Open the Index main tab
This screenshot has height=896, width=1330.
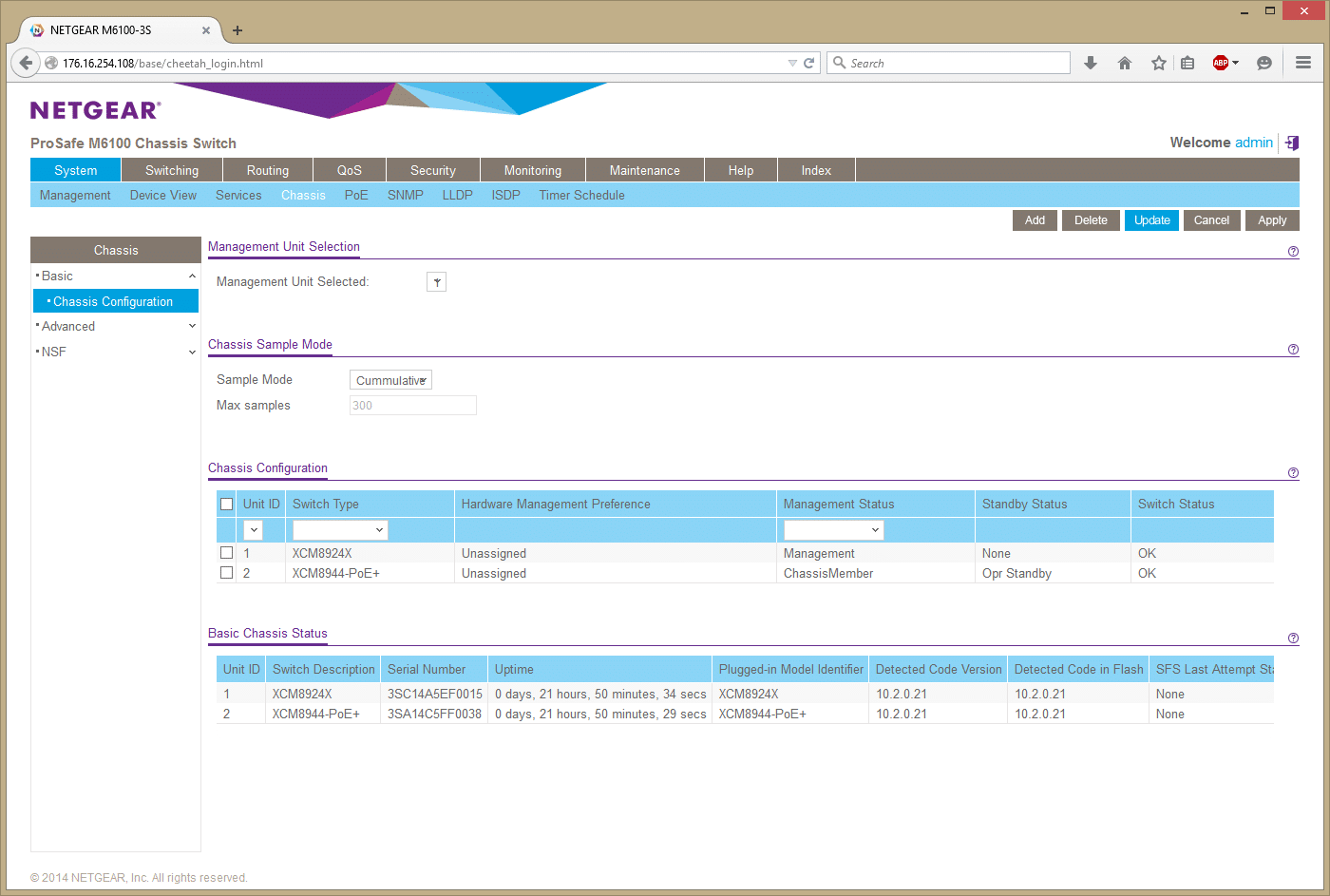coord(816,170)
